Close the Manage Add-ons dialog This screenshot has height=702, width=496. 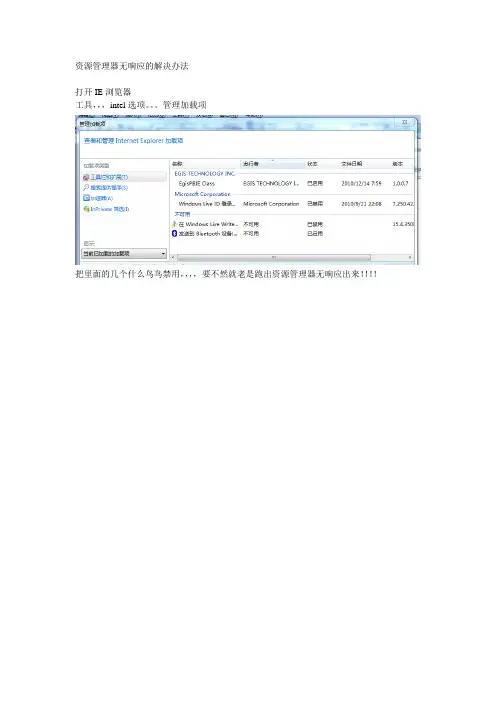coord(405,122)
